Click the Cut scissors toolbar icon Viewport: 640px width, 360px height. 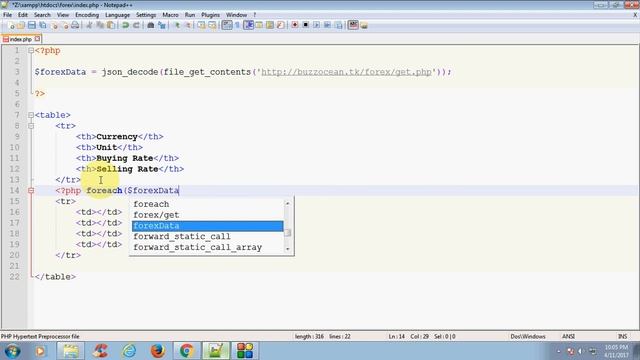coord(89,25)
